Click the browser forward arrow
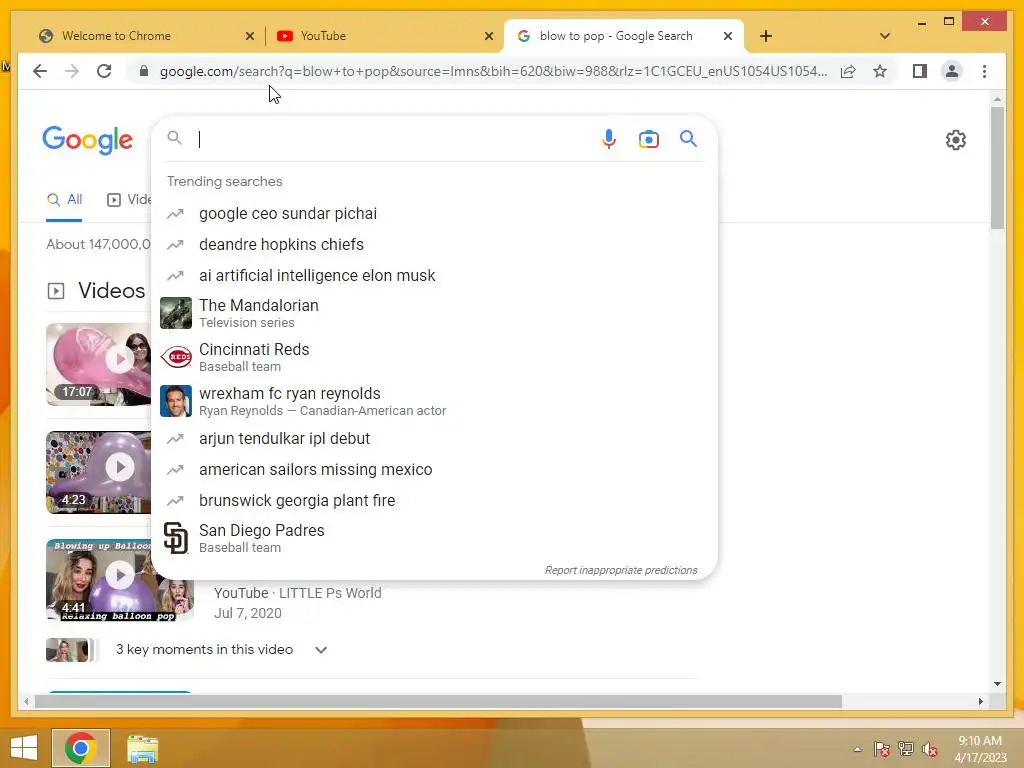The width and height of the screenshot is (1024, 768). [72, 71]
